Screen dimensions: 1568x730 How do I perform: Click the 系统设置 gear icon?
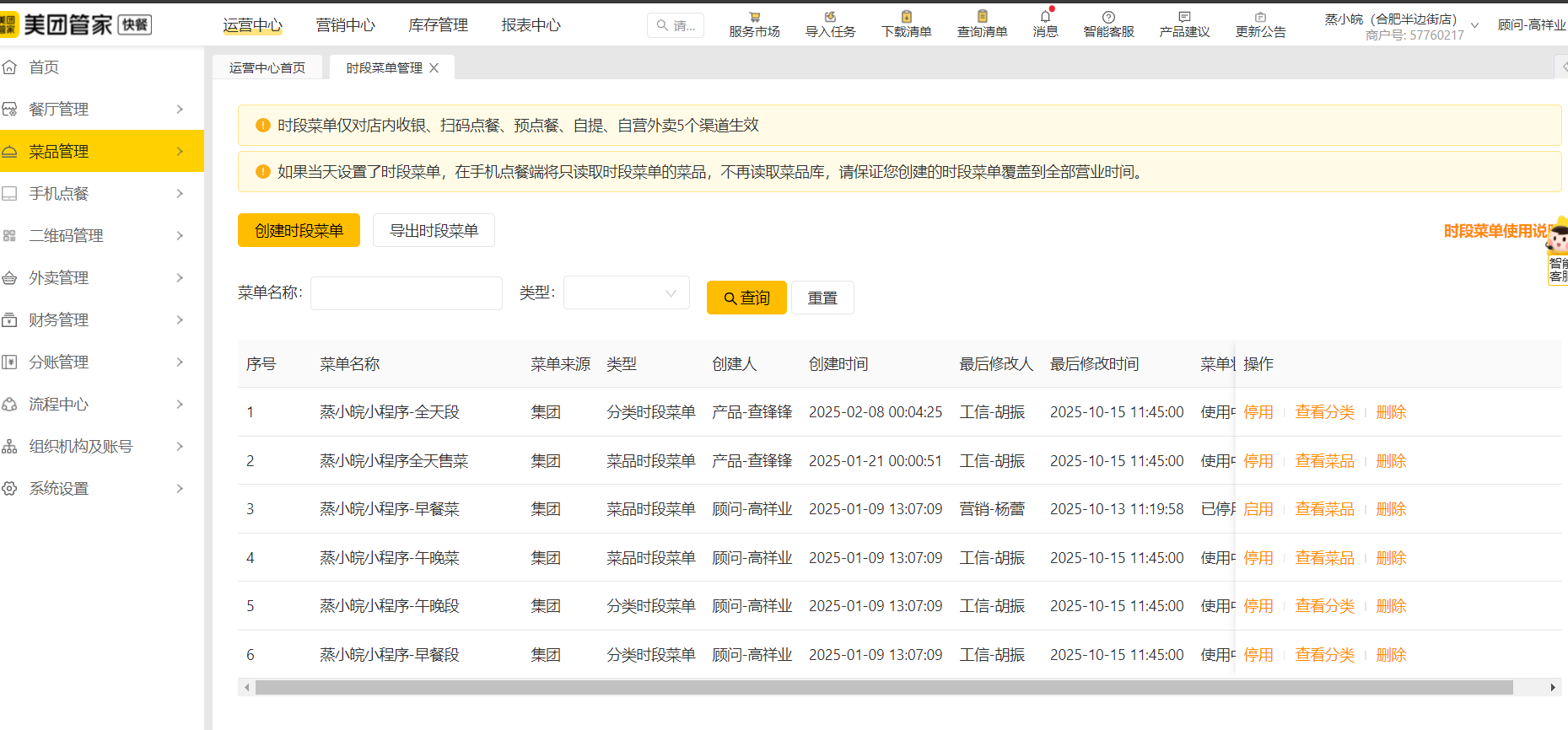[9, 488]
